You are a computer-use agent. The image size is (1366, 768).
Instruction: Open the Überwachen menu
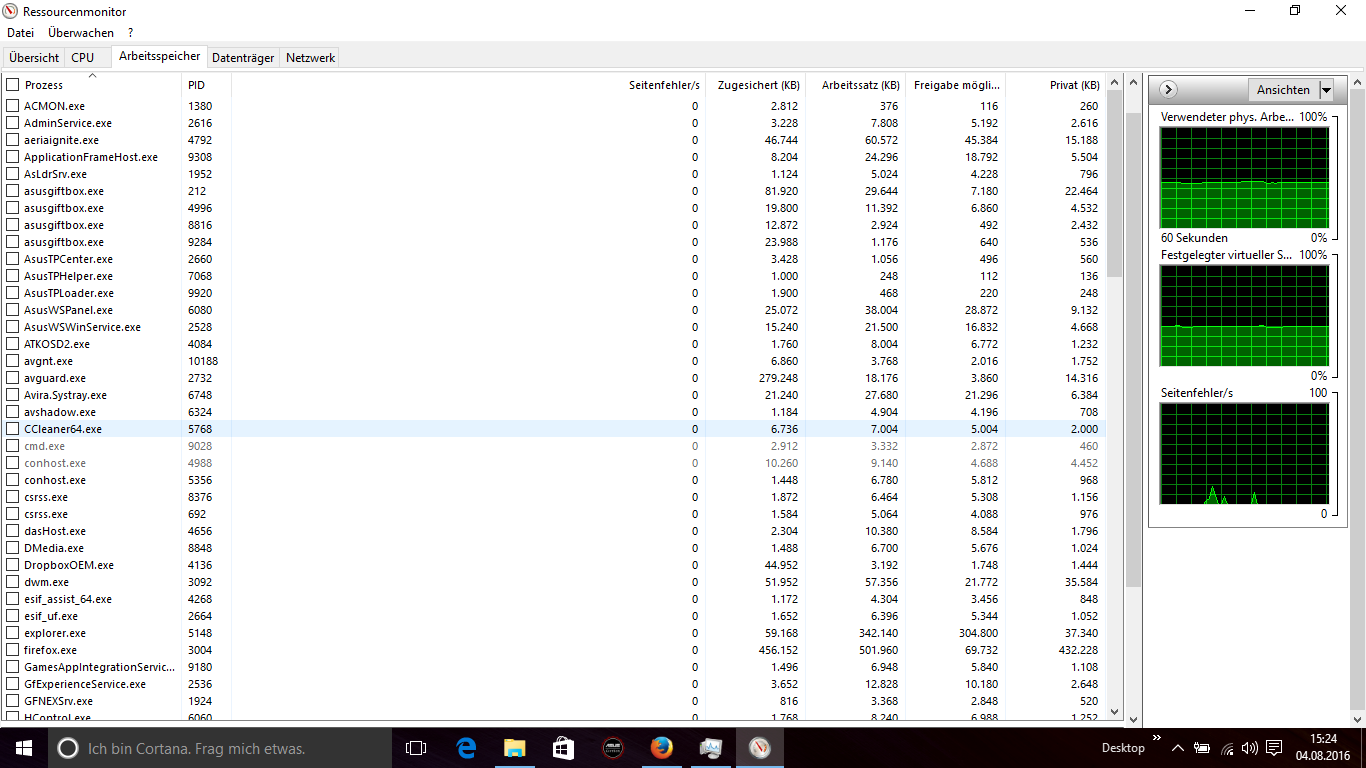point(81,33)
